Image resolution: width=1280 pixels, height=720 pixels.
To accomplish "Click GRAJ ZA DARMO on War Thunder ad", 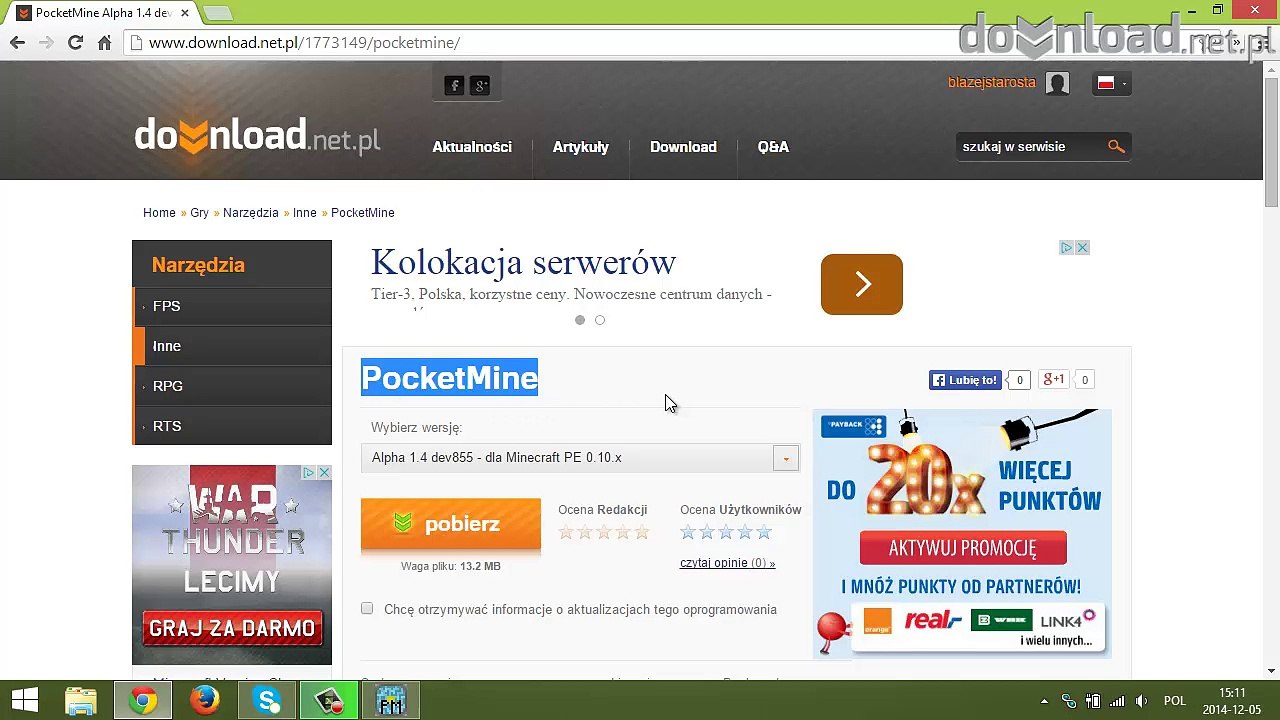I will (232, 628).
